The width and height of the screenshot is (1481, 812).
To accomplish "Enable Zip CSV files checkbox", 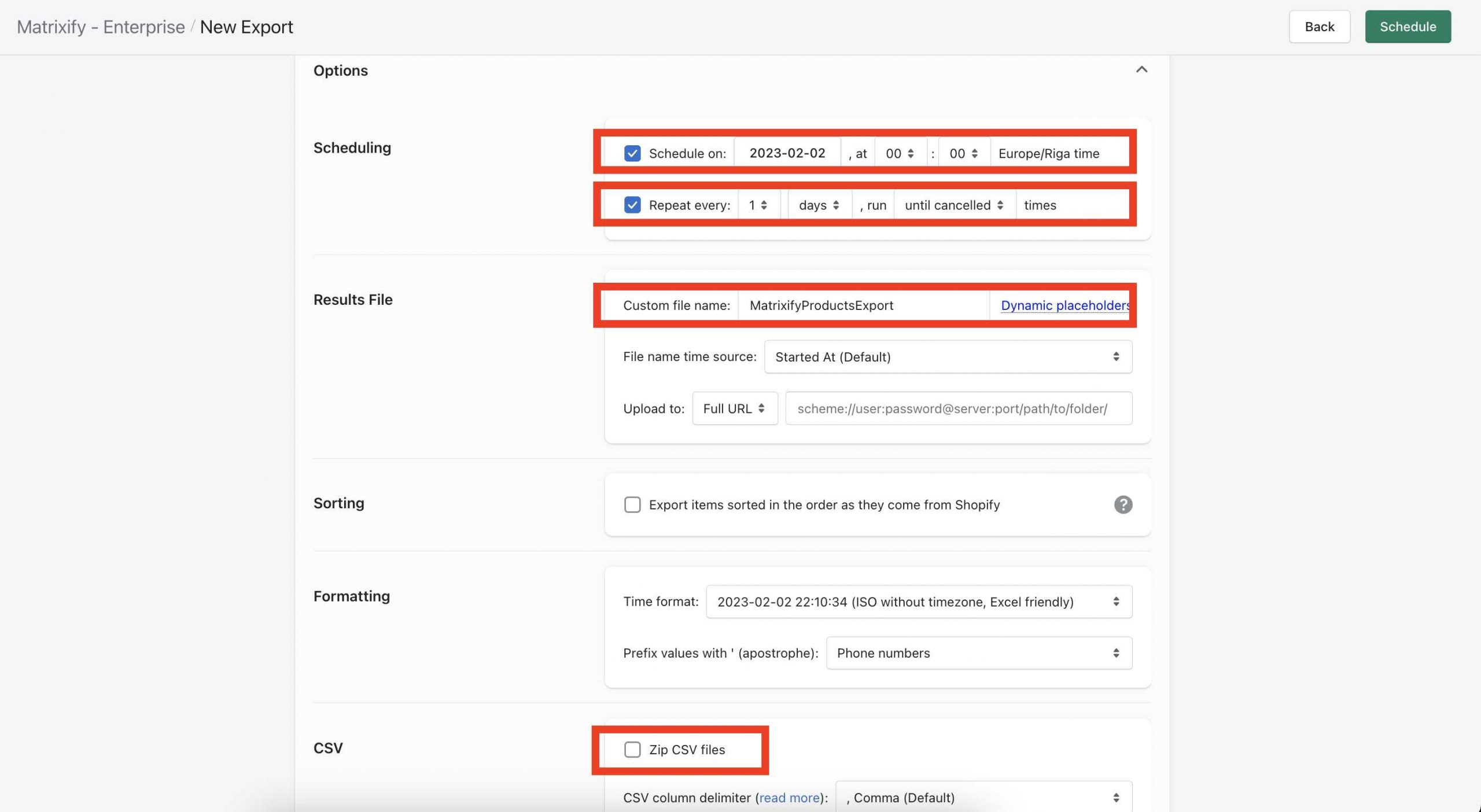I will (632, 750).
